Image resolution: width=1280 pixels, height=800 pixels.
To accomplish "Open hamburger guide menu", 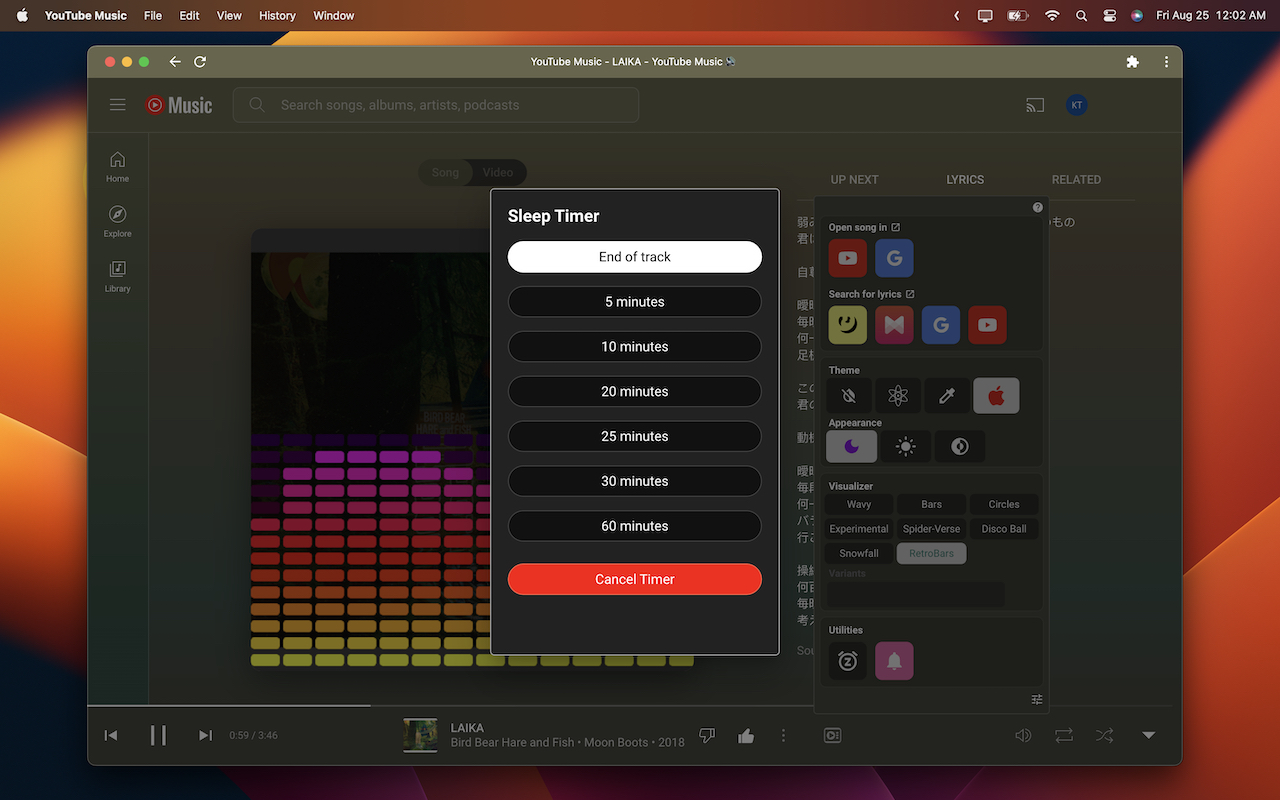I will [118, 105].
